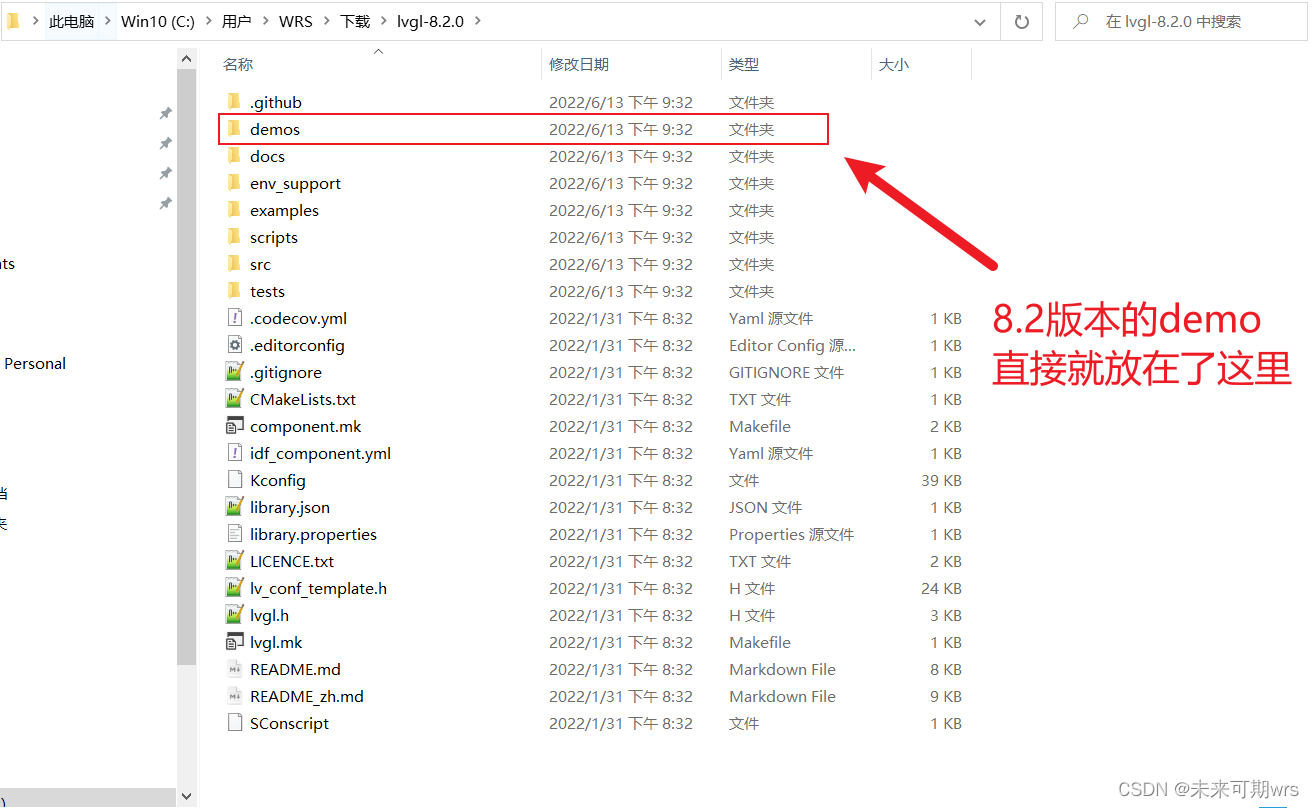Click the .codecov.yml file icon
This screenshot has width=1314, height=808.
(234, 318)
